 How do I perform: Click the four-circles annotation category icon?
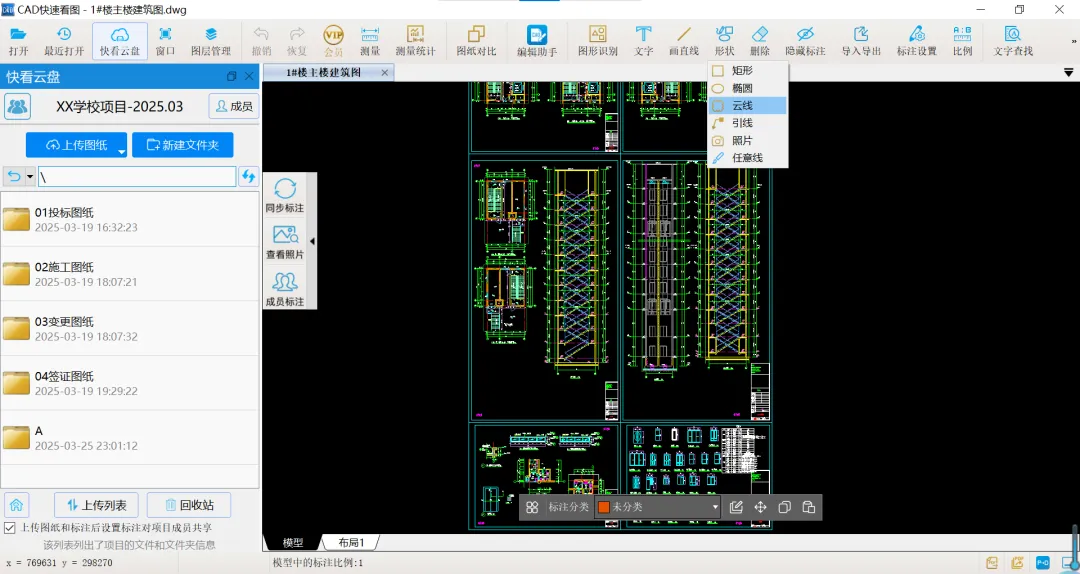[x=532, y=507]
